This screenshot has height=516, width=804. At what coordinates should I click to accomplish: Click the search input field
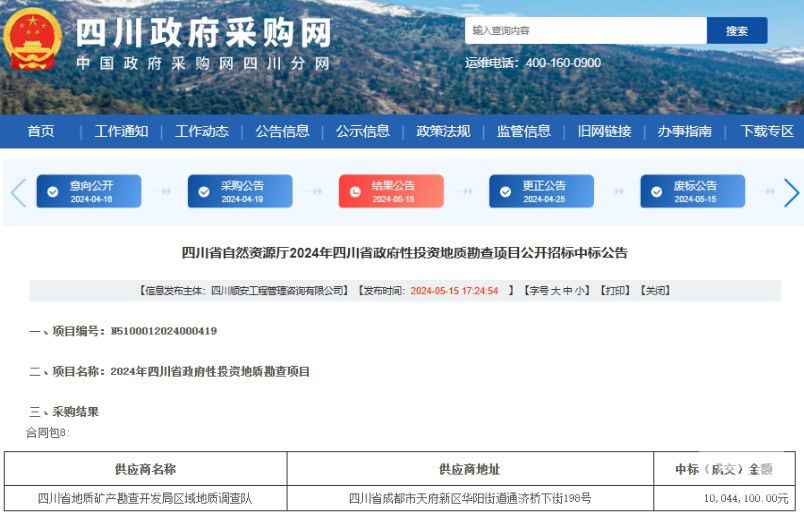[585, 31]
